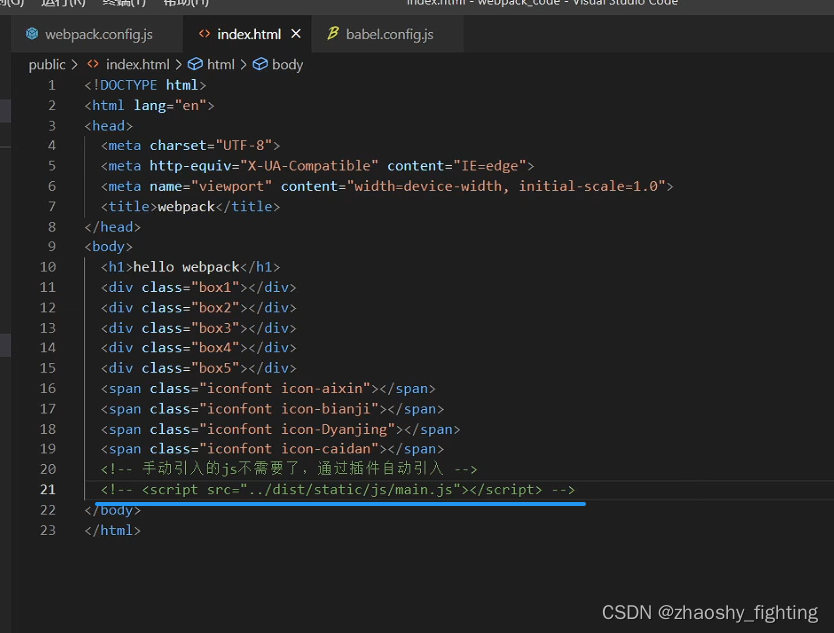Click the body breadcrumb segment
The height and width of the screenshot is (633, 834).
tap(287, 64)
